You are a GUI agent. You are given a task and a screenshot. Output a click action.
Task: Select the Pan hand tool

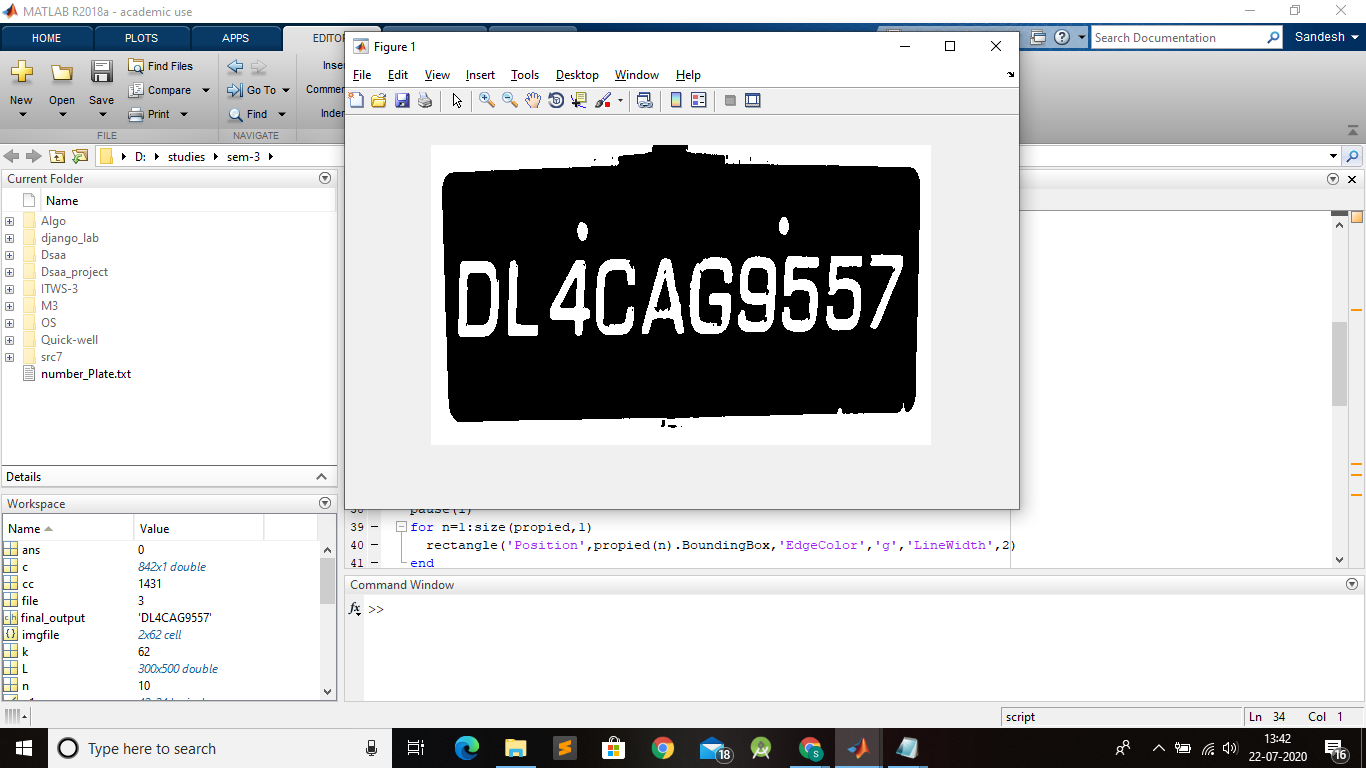click(x=533, y=100)
